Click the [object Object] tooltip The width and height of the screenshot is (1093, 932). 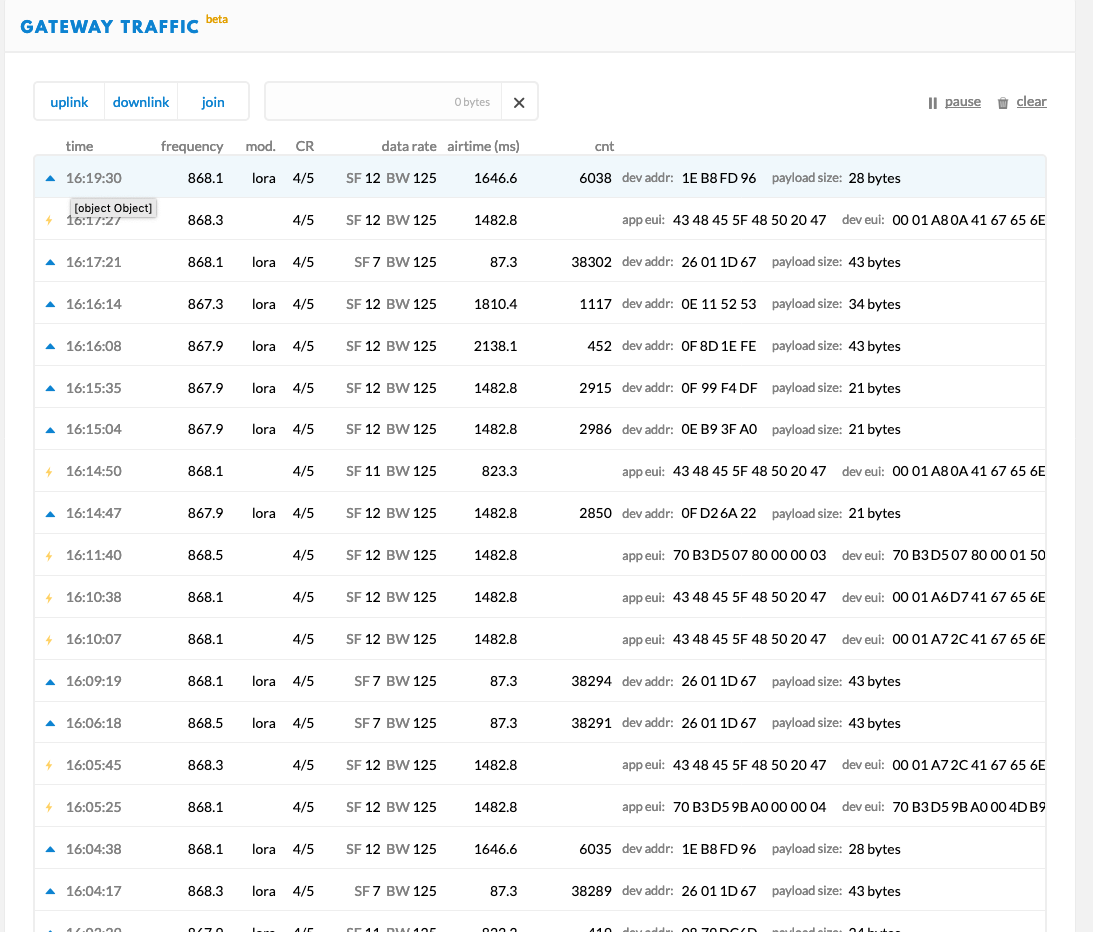click(113, 208)
